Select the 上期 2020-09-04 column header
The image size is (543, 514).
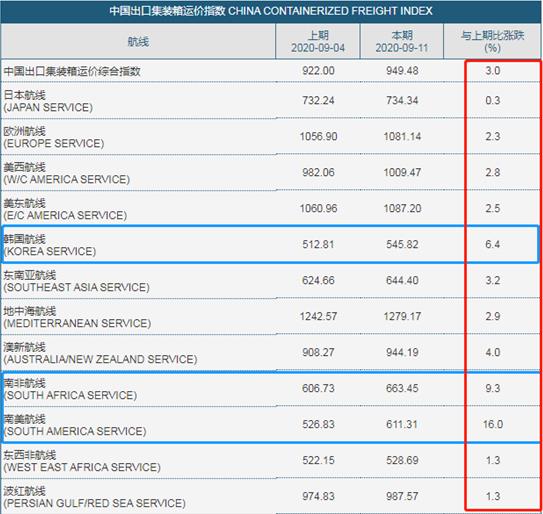[x=318, y=42]
